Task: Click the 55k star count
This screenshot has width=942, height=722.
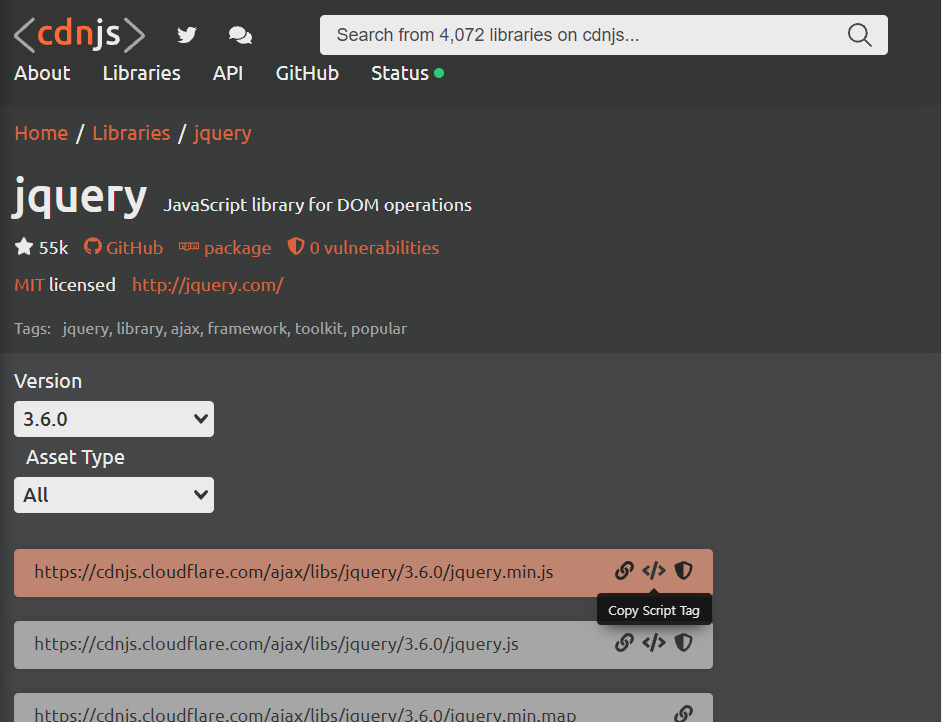Action: pos(53,247)
